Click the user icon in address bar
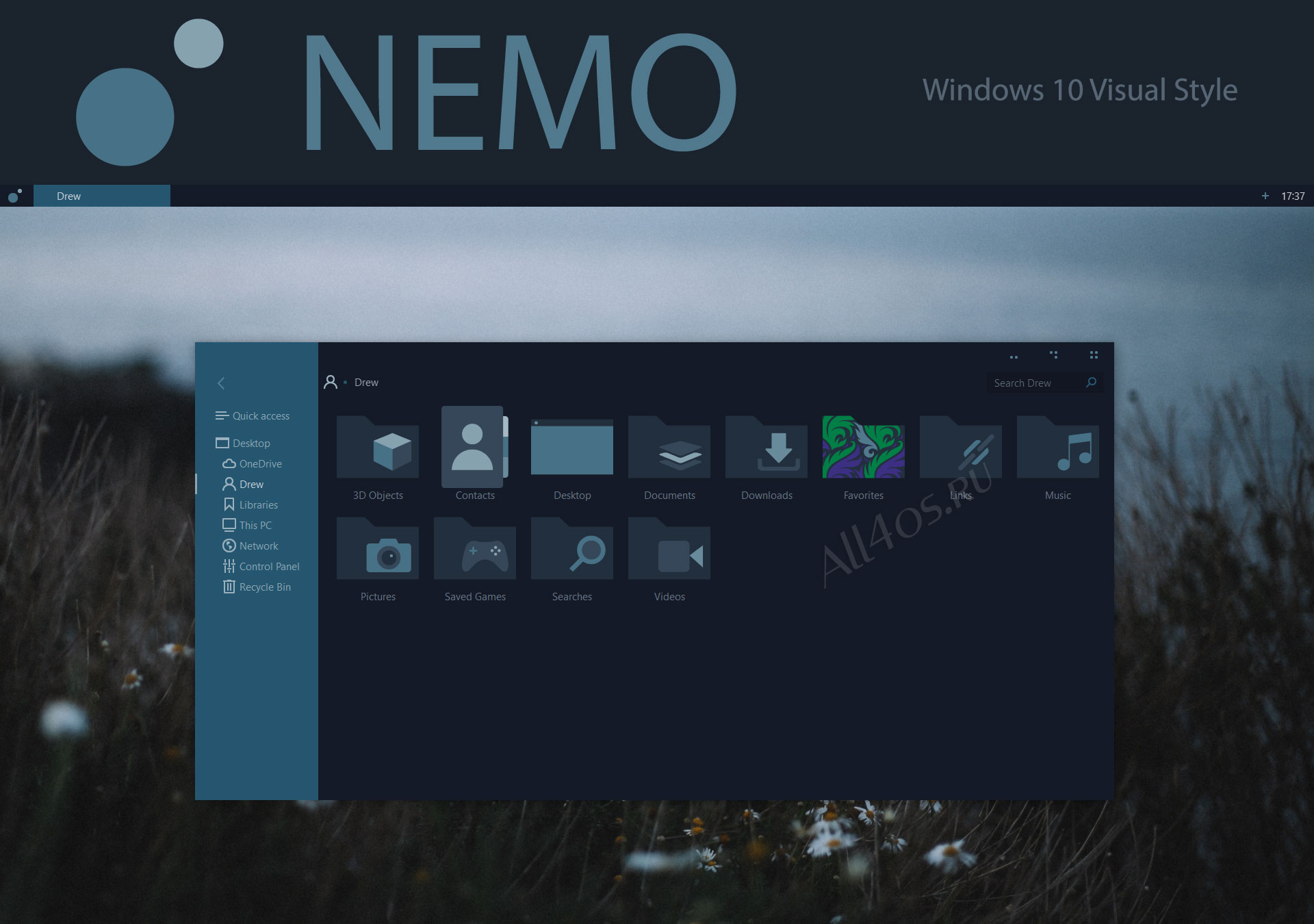The height and width of the screenshot is (924, 1314). tap(331, 382)
